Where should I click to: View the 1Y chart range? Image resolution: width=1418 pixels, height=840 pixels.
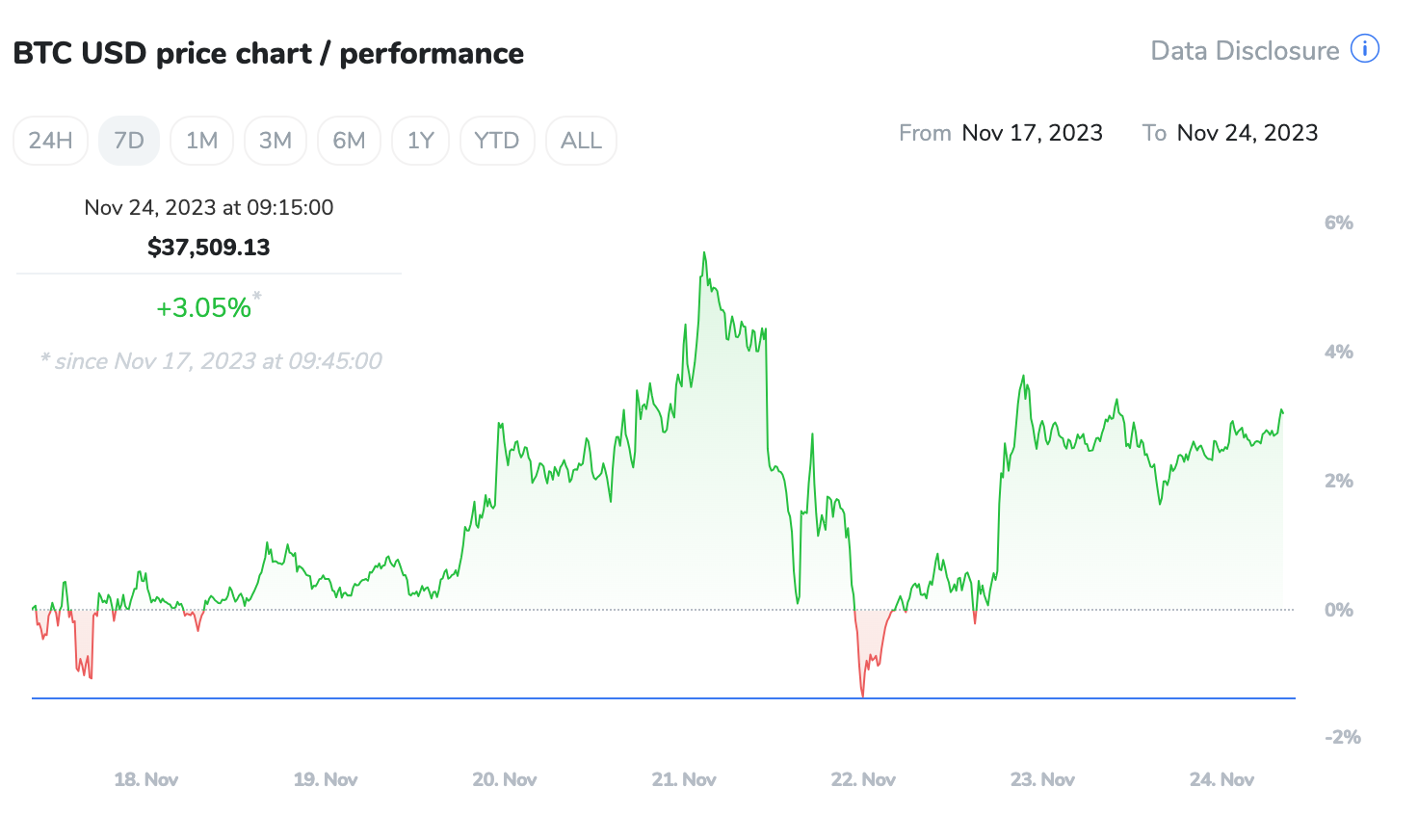[x=420, y=140]
